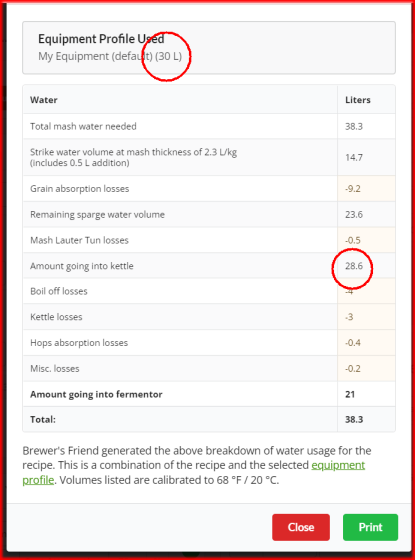This screenshot has width=415, height=560.
Task: Click the Kettle losses -3 value
Action: [349, 317]
